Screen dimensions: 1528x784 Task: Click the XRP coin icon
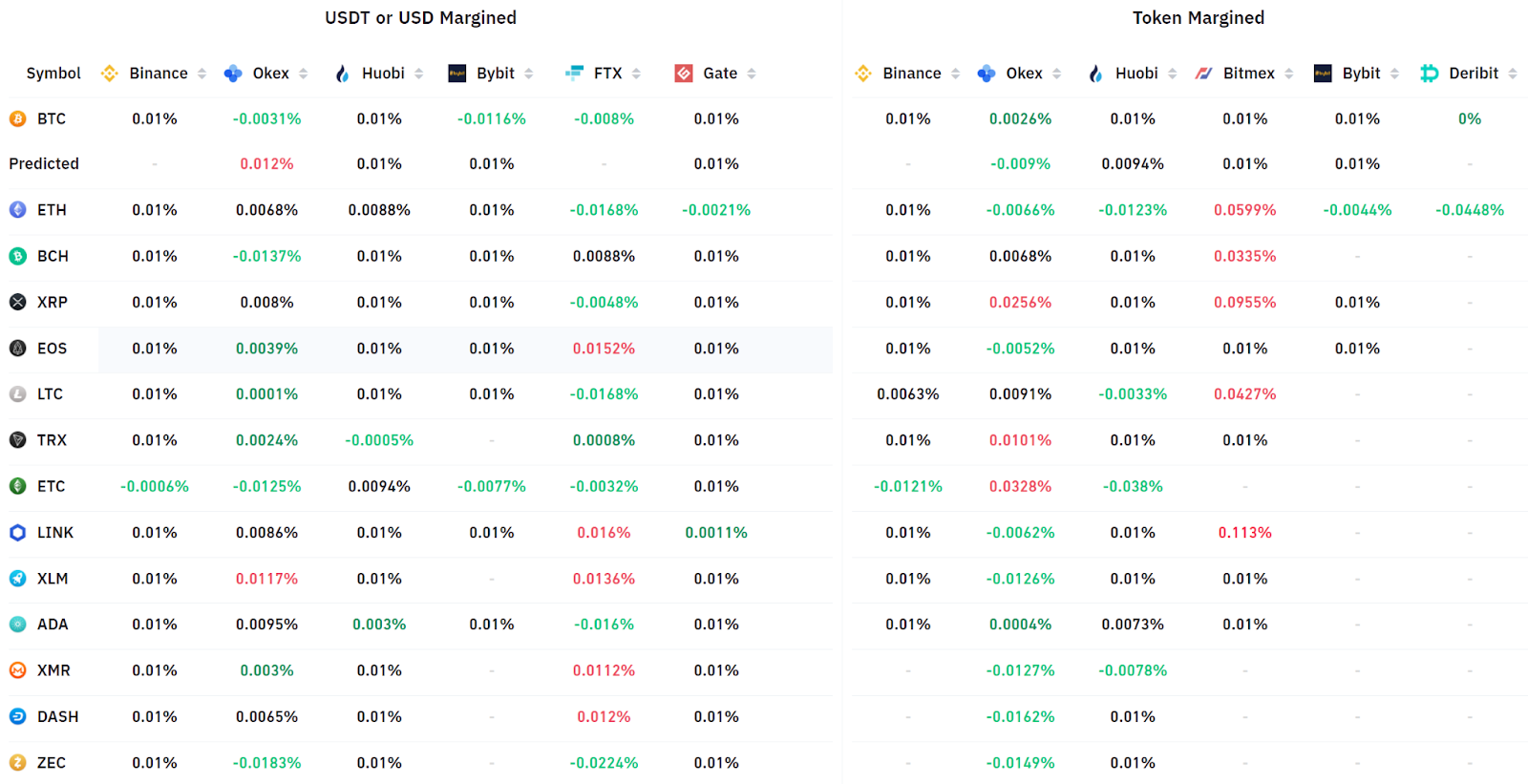[x=18, y=302]
